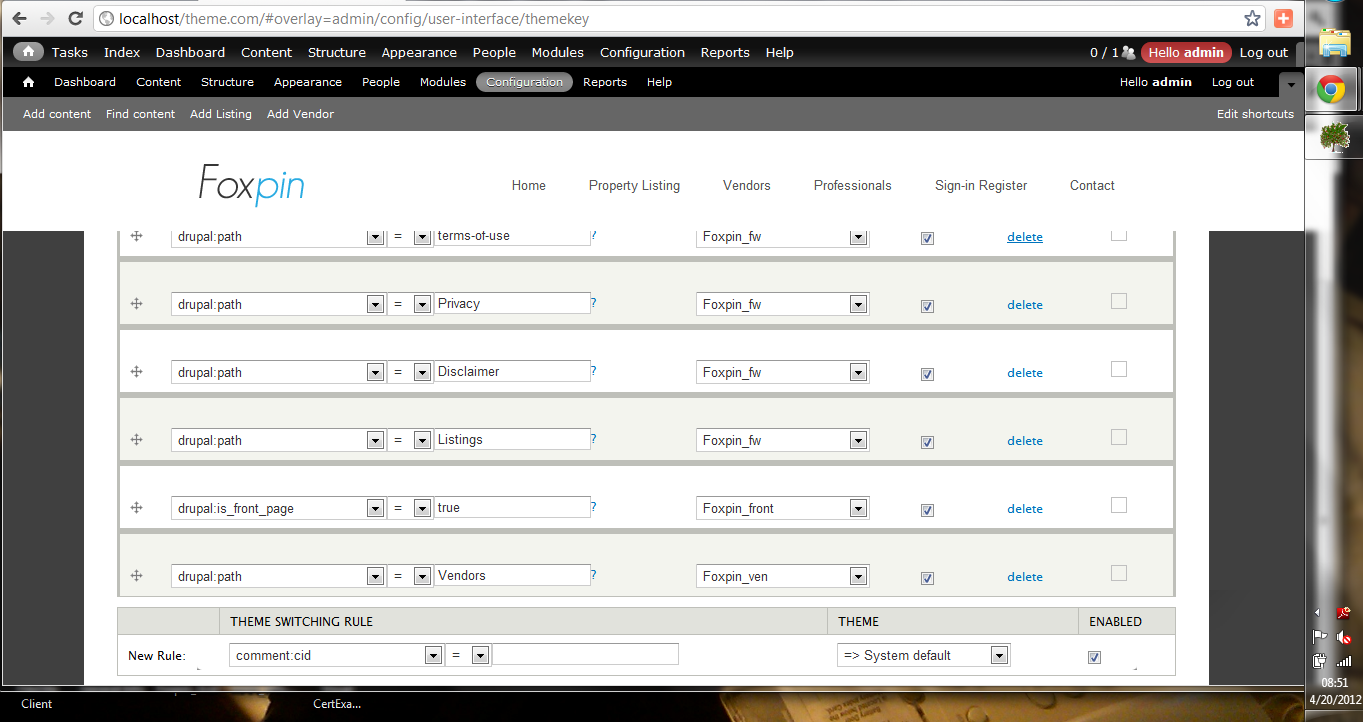The height and width of the screenshot is (722, 1363).
Task: Click the Chrome icon in the taskbar
Action: pos(1330,91)
